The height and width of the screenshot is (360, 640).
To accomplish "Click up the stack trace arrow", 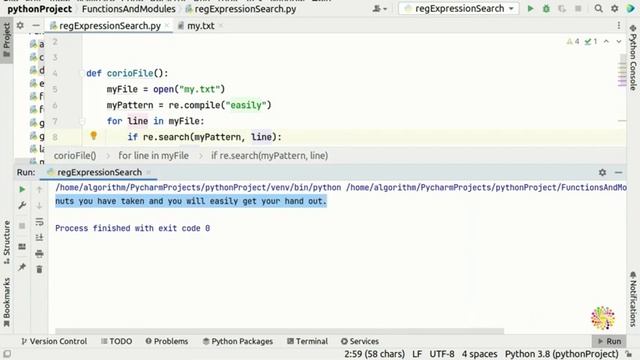I will click(39, 189).
